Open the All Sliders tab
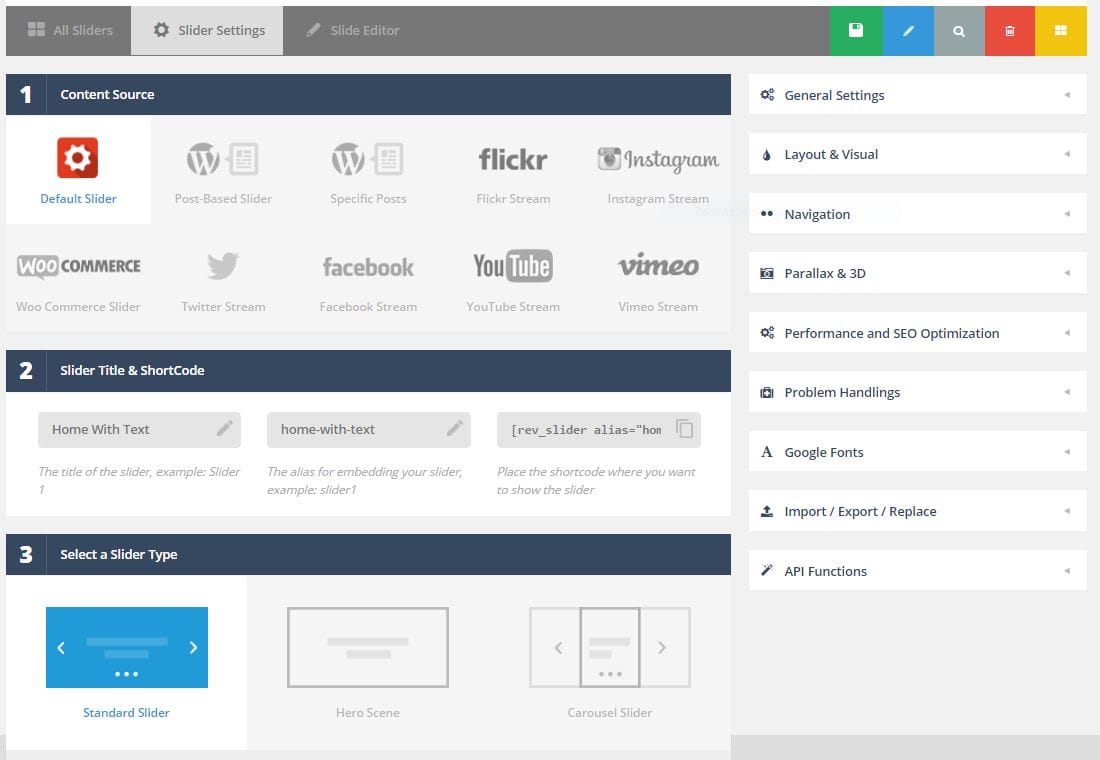 tap(69, 30)
